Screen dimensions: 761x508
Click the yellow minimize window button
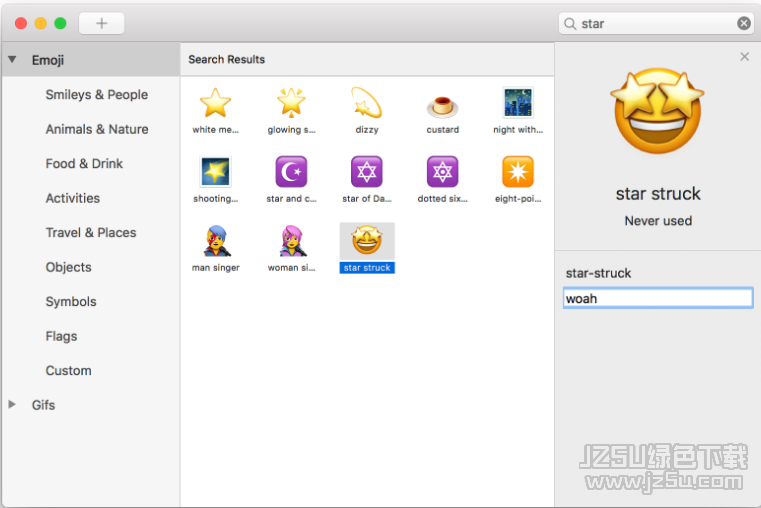[x=41, y=23]
